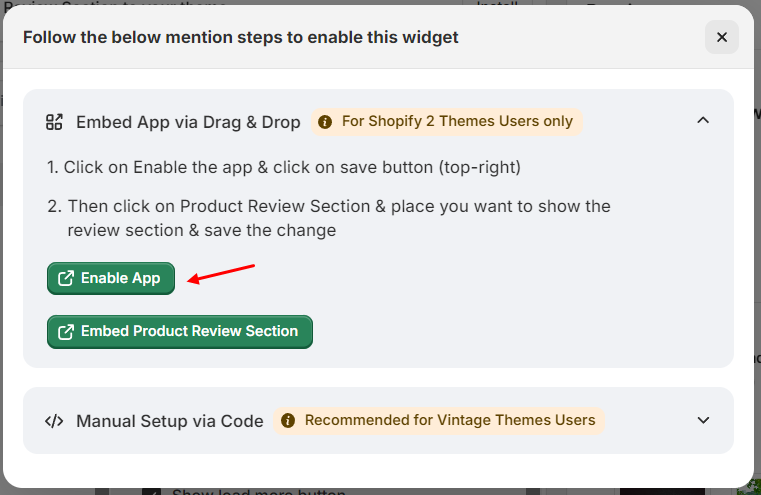Click the Embed App drag-and-drop grid icon
761x495 pixels.
(54, 122)
